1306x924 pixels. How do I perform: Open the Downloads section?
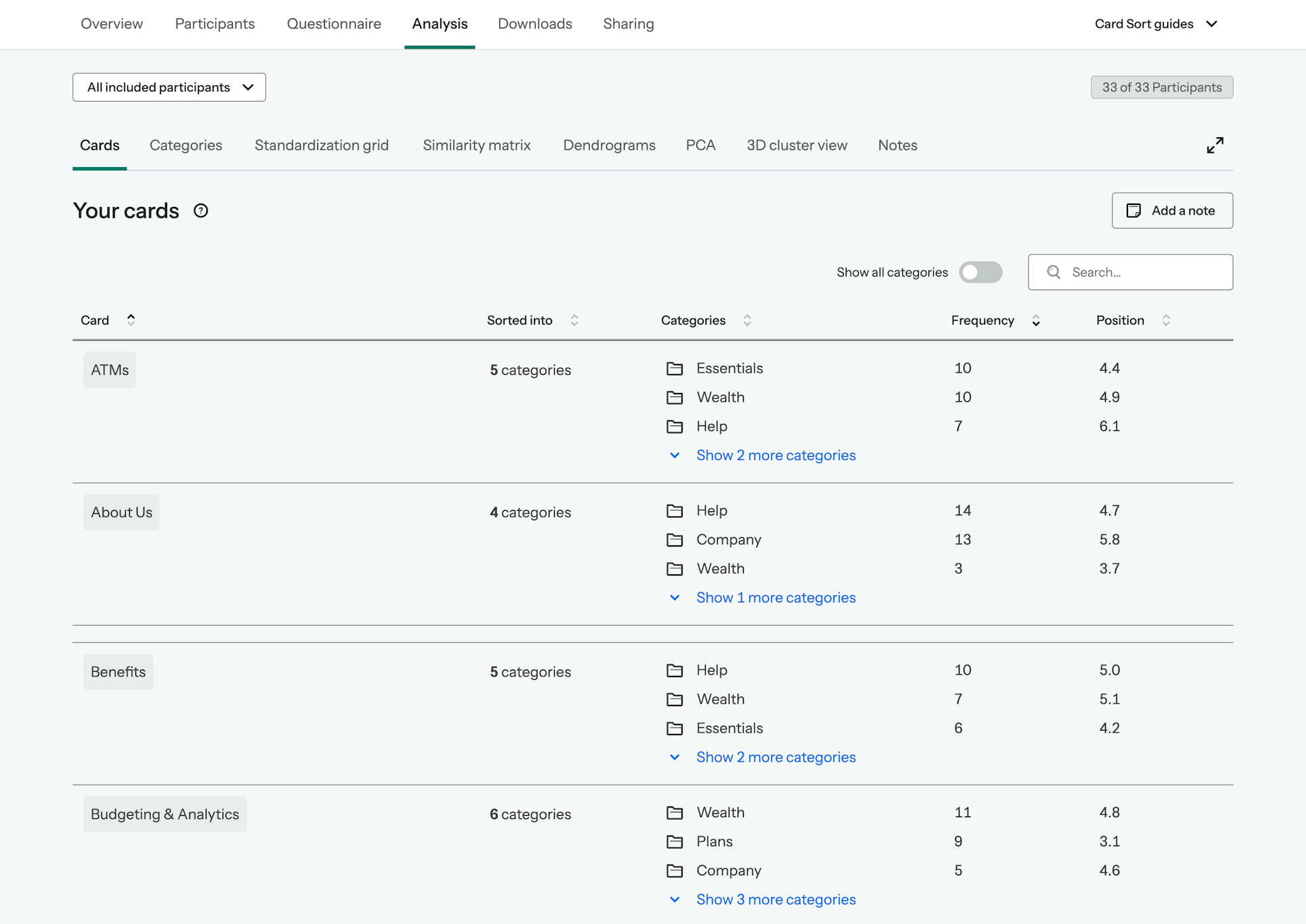(x=535, y=24)
